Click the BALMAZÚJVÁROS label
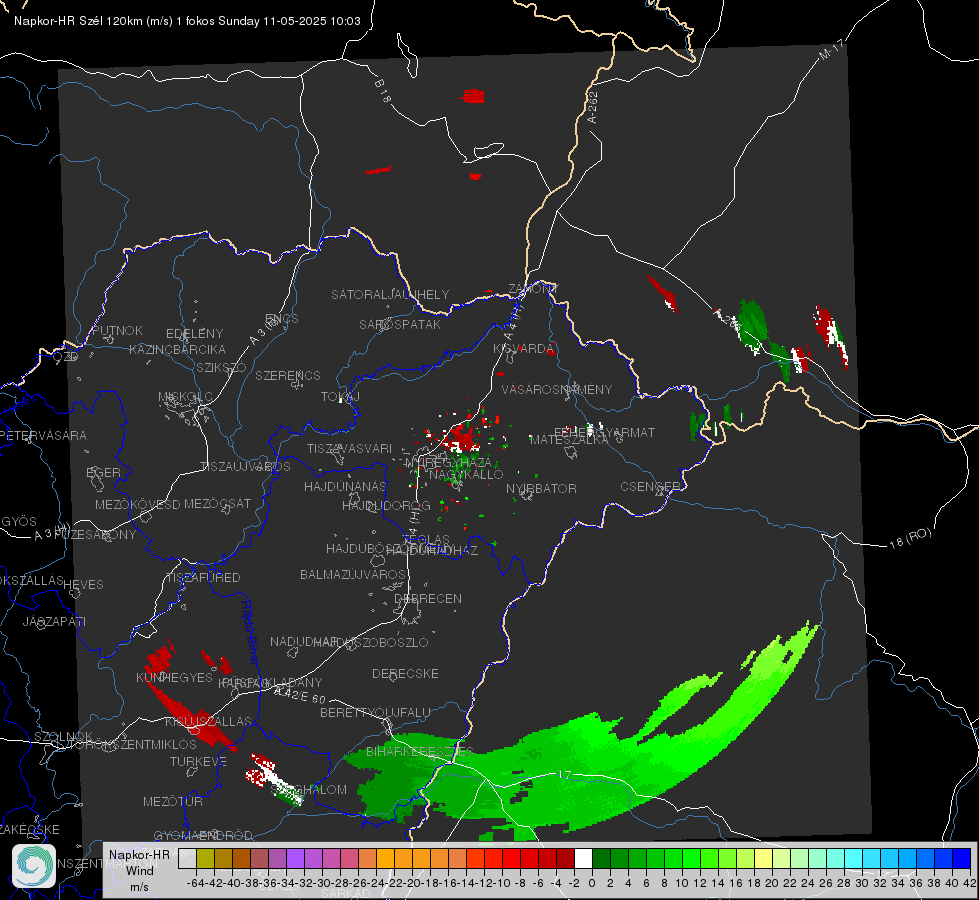This screenshot has height=900, width=979. click(353, 574)
